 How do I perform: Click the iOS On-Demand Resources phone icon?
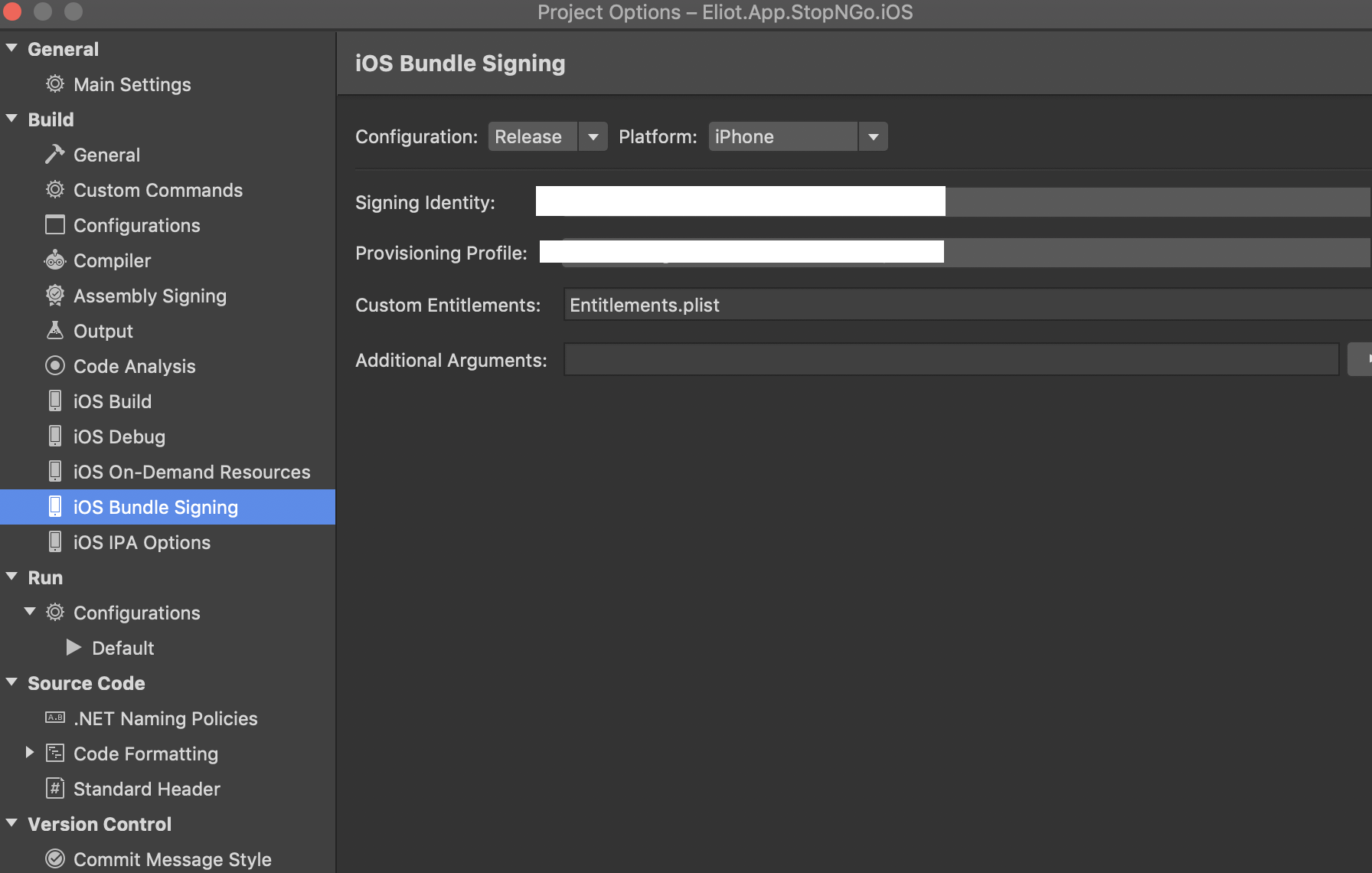click(55, 472)
